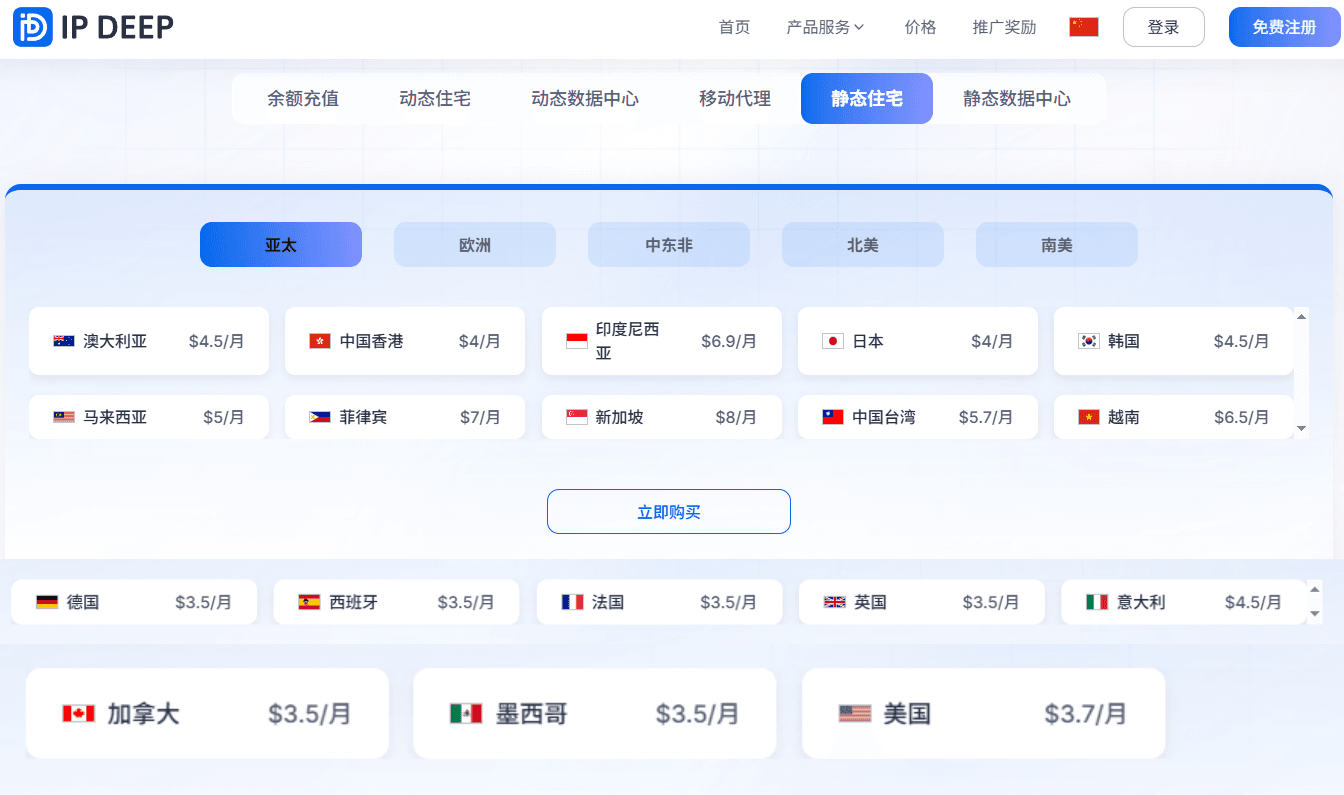The height and width of the screenshot is (795, 1344).
Task: Select the Germany flag icon
Action: pyautogui.click(x=47, y=602)
